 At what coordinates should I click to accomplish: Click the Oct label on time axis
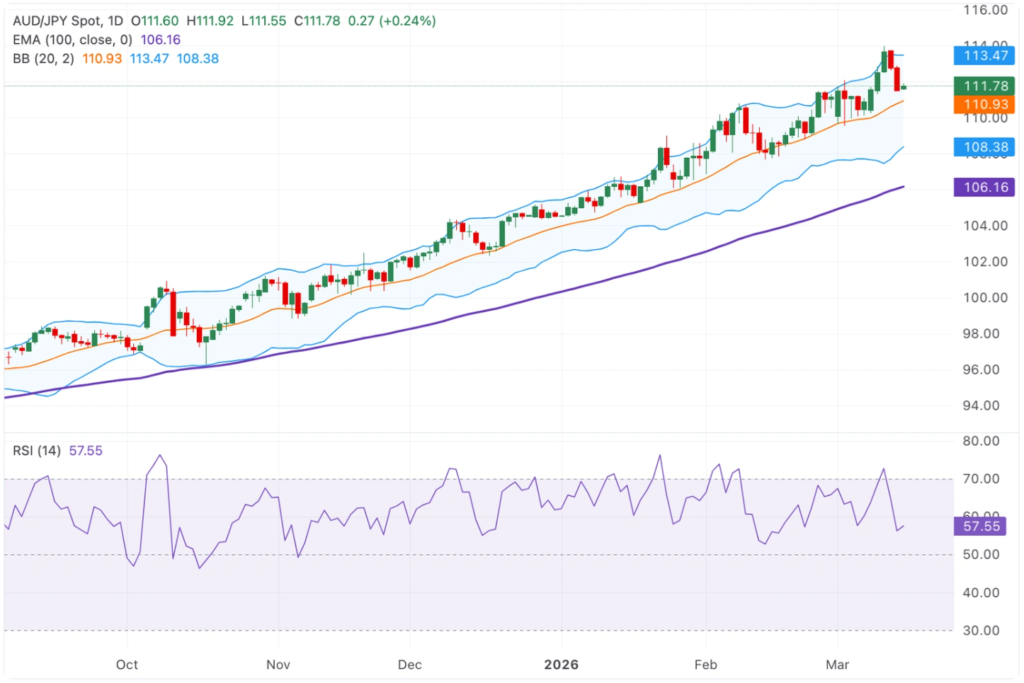coord(127,665)
